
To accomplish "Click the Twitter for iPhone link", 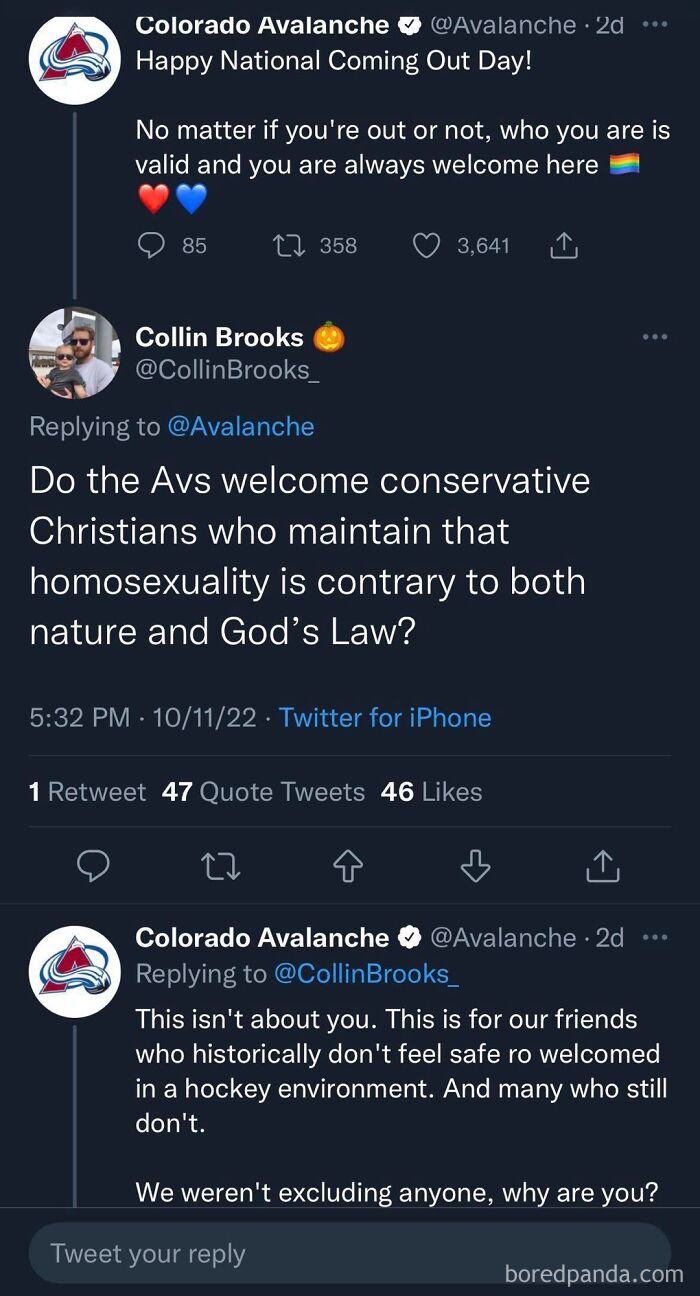I will point(385,718).
